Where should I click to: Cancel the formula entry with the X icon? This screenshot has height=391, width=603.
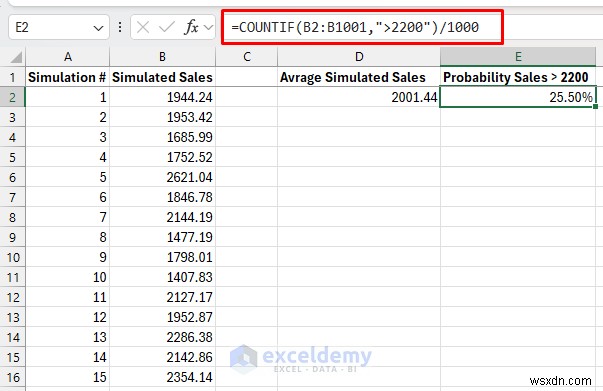tap(143, 27)
